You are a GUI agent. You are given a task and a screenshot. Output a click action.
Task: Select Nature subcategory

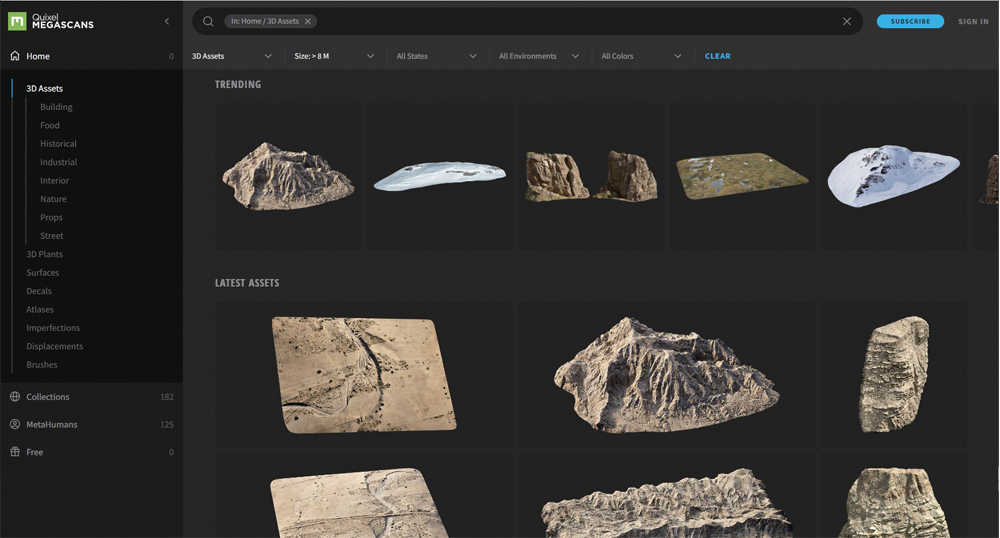pyautogui.click(x=53, y=200)
